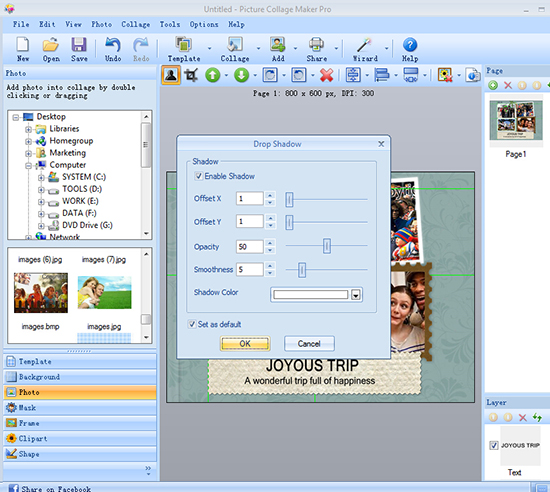Click the Save floppy disk icon
The width and height of the screenshot is (550, 492).
pos(79,45)
